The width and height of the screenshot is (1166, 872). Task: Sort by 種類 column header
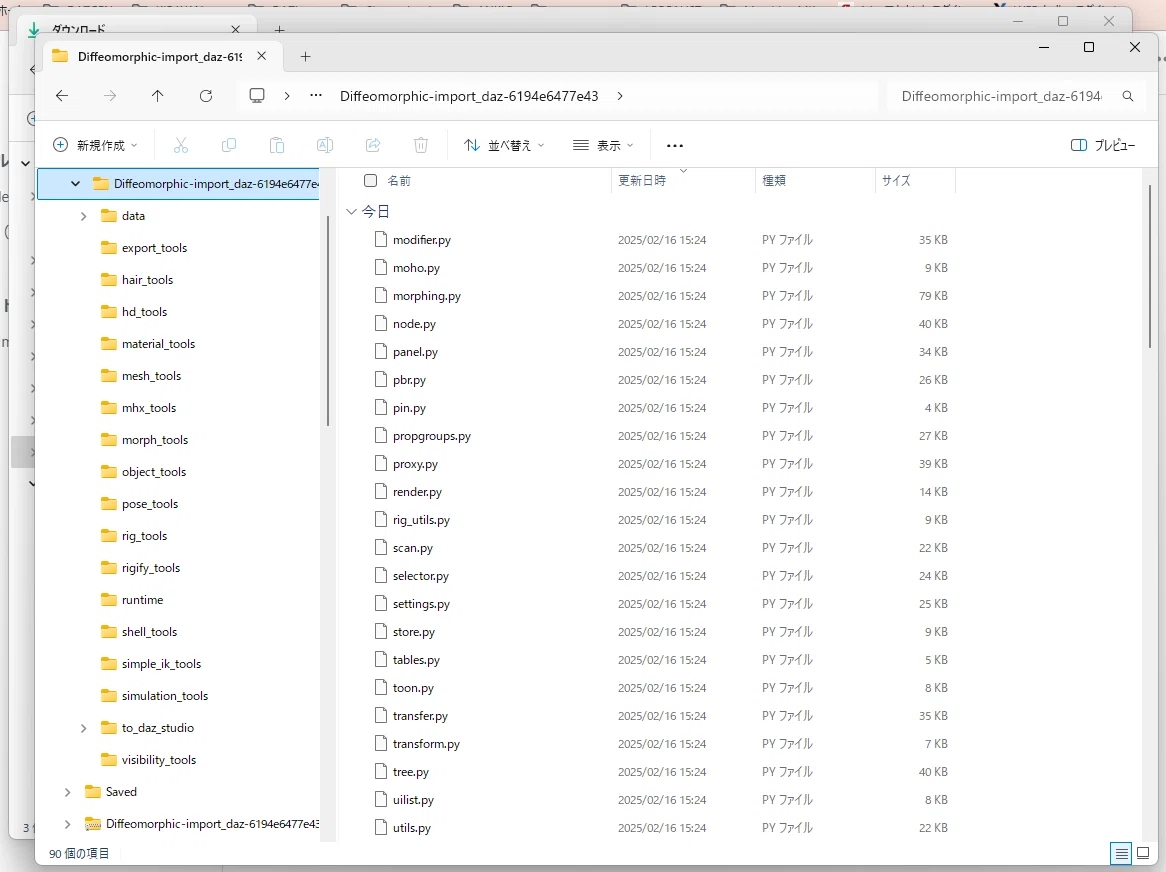point(773,180)
